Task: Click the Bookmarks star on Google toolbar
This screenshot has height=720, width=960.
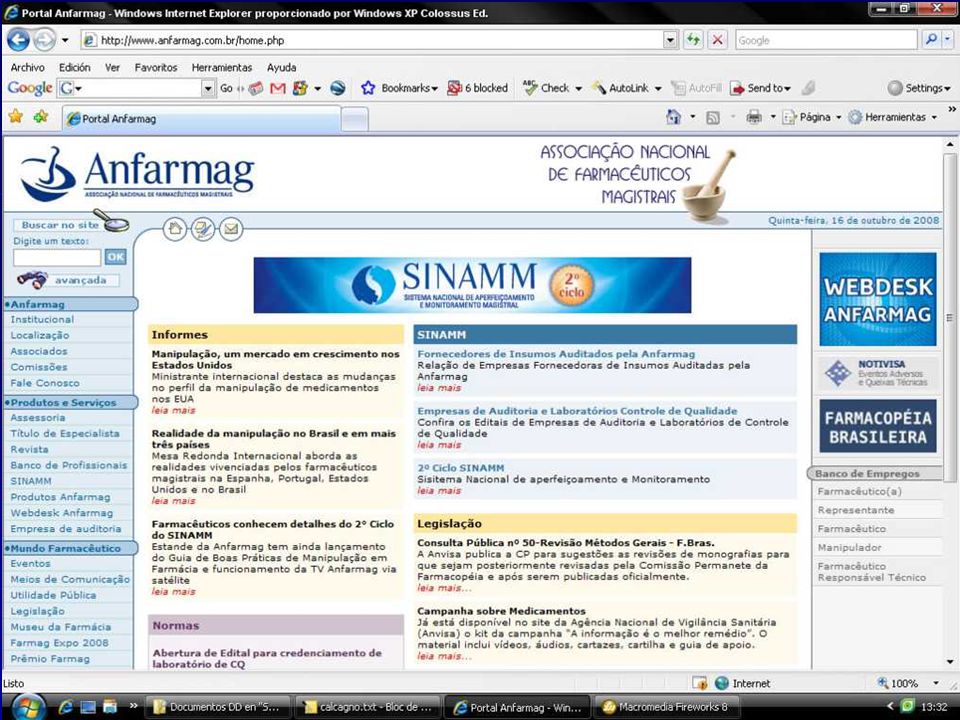Action: pyautogui.click(x=368, y=88)
